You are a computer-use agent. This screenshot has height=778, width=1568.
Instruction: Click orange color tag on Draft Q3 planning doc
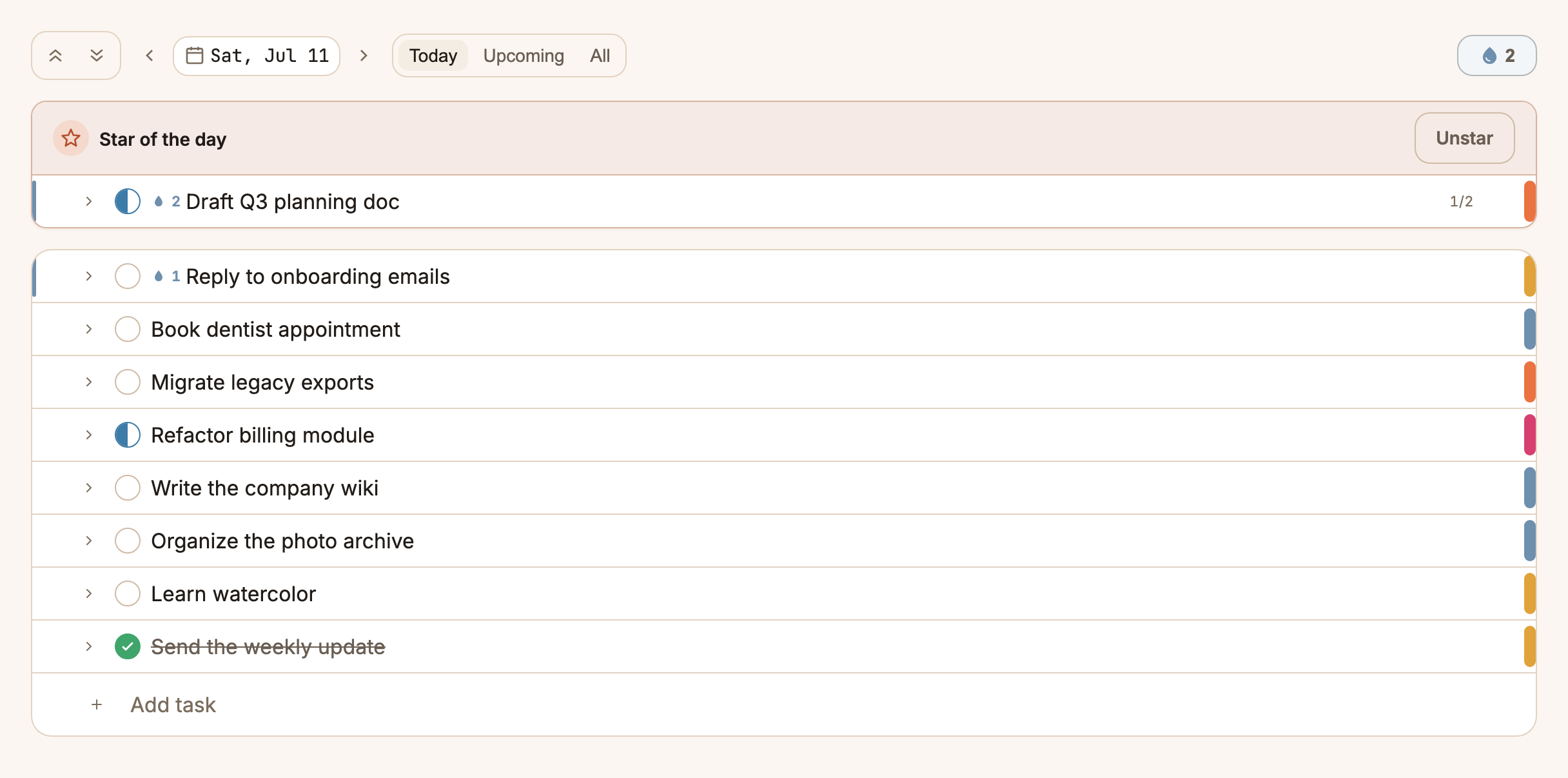pyautogui.click(x=1529, y=201)
